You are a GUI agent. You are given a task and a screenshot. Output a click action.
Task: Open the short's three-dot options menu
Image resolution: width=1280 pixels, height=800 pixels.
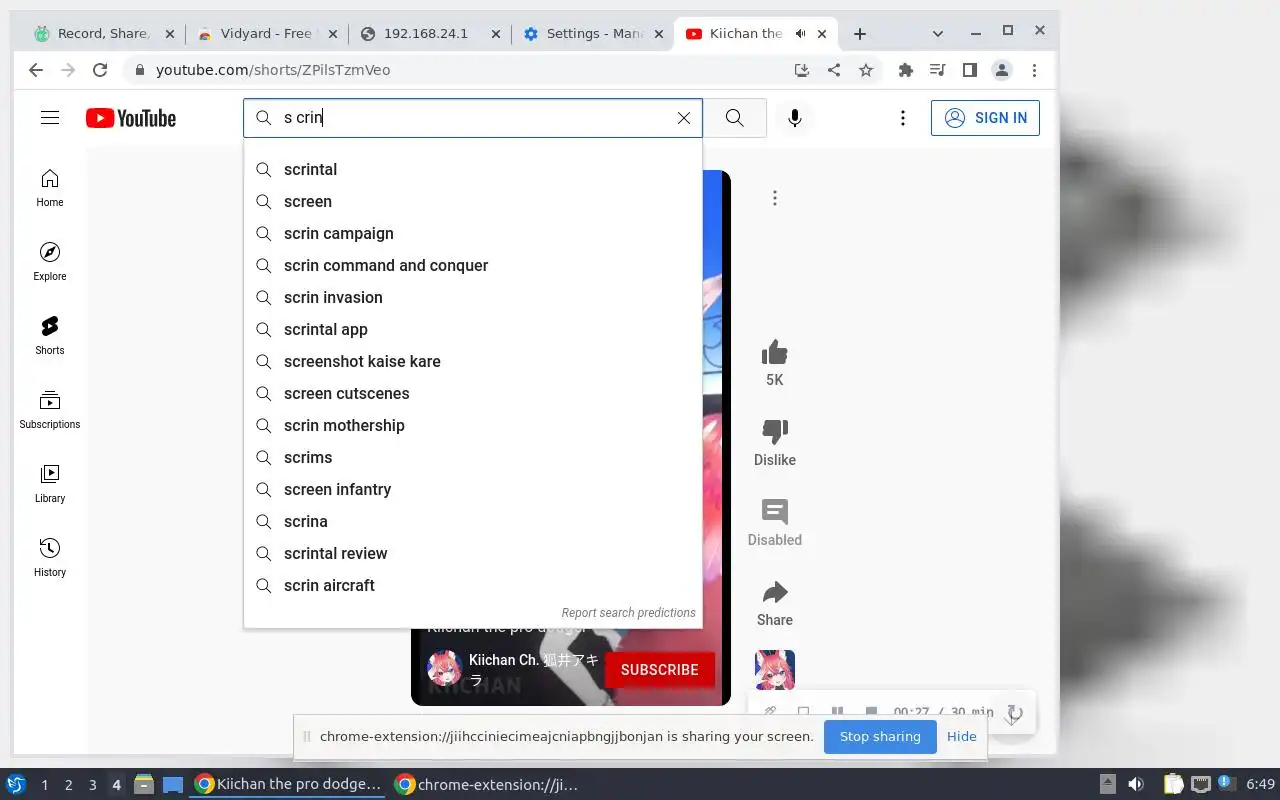click(775, 198)
